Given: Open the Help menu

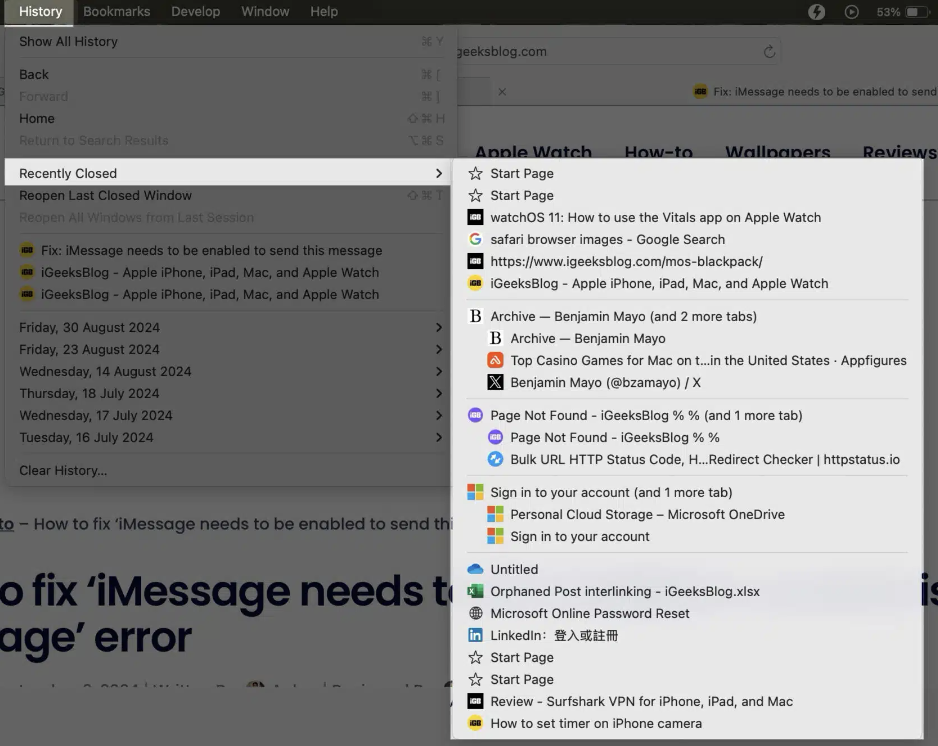Looking at the screenshot, I should [324, 12].
